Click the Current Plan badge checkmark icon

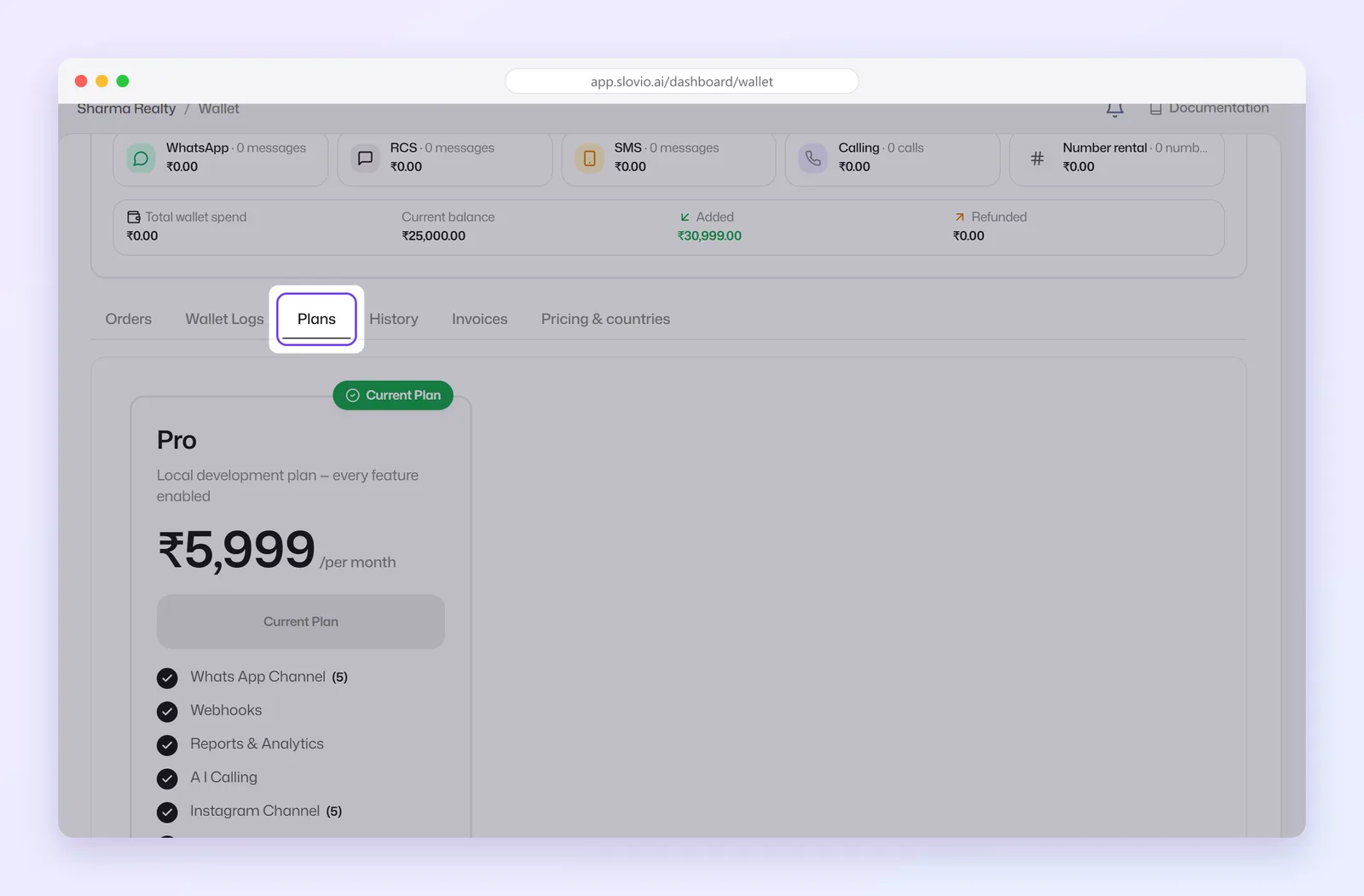[x=352, y=395]
